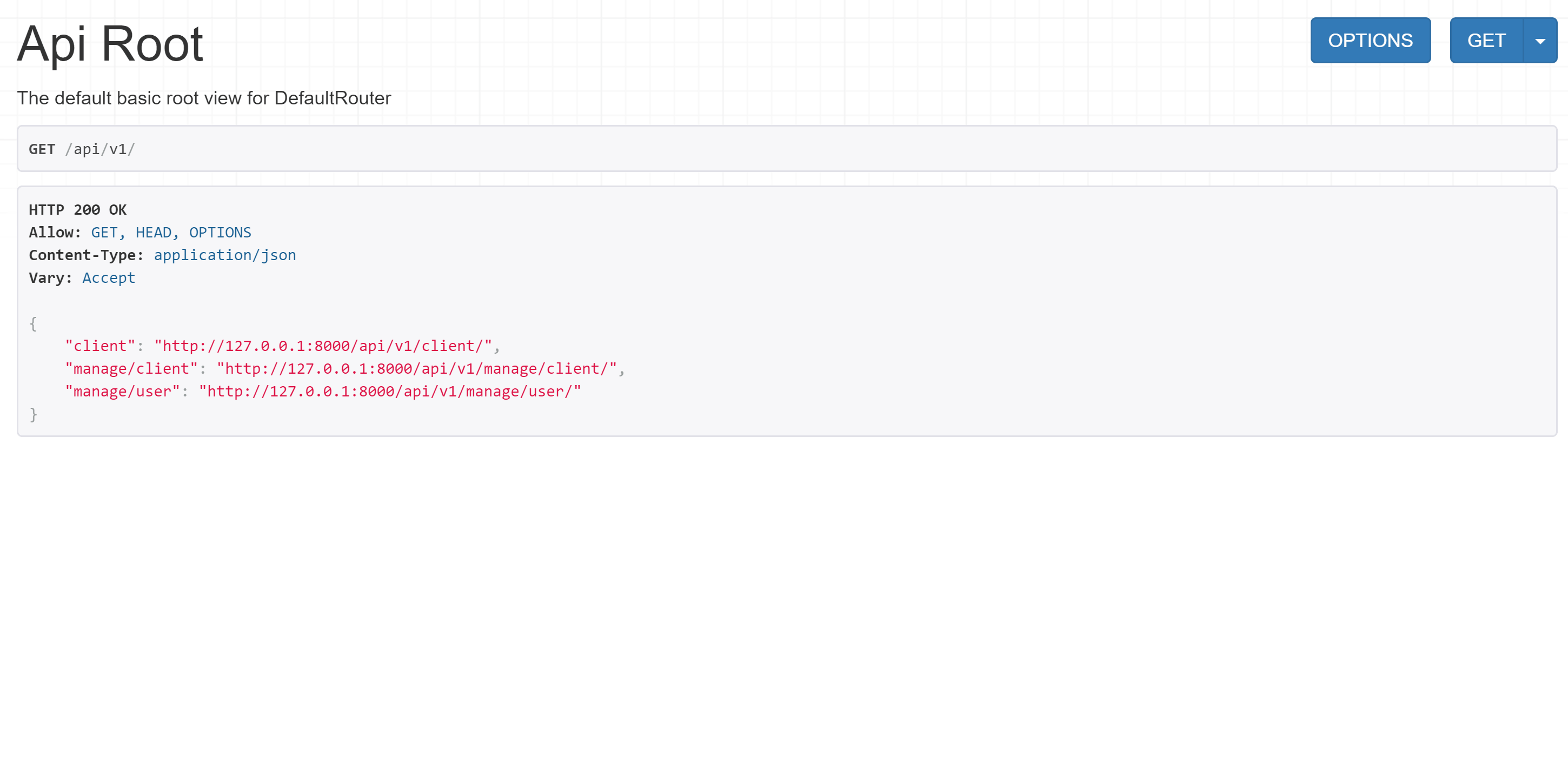
Task: Click the HTTP 200 OK status line
Action: click(x=77, y=210)
